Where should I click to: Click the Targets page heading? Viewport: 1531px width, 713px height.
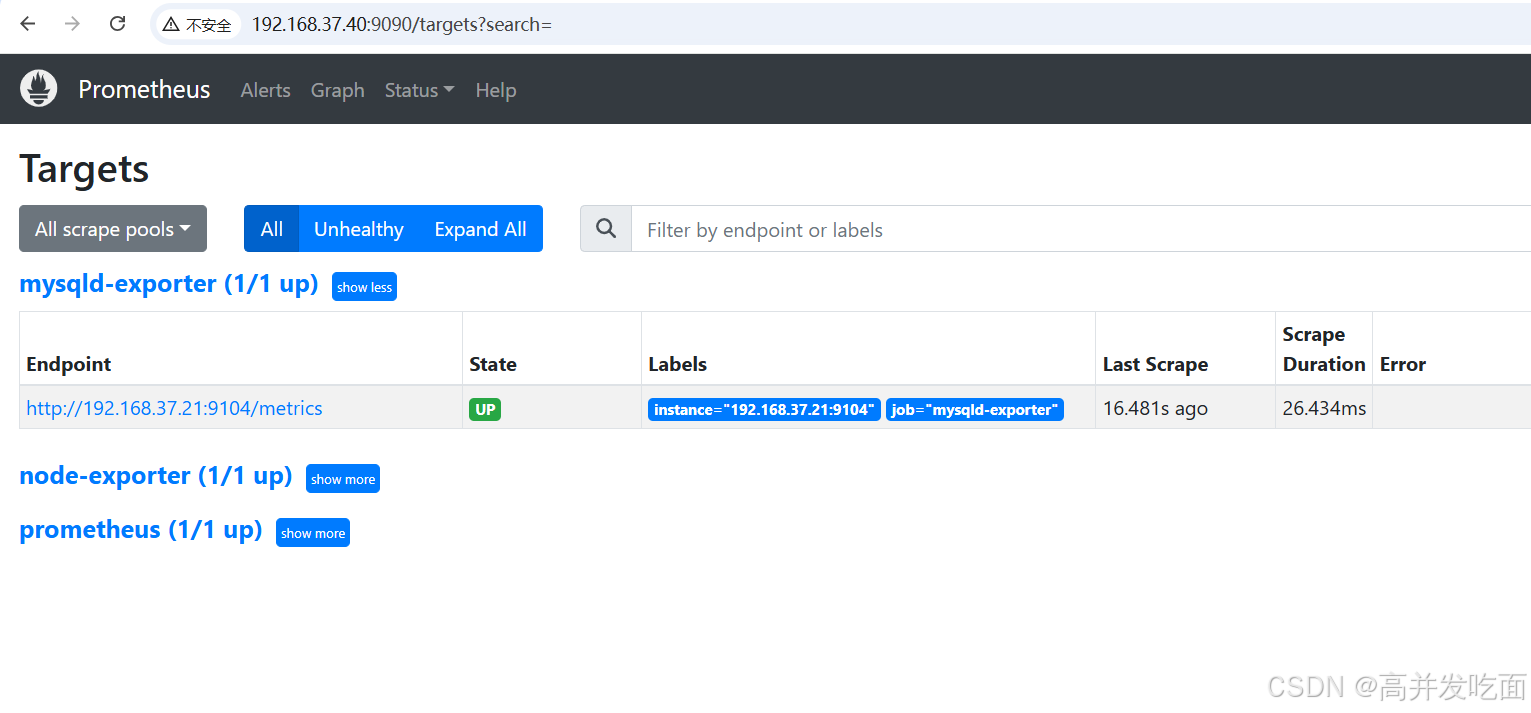click(84, 169)
